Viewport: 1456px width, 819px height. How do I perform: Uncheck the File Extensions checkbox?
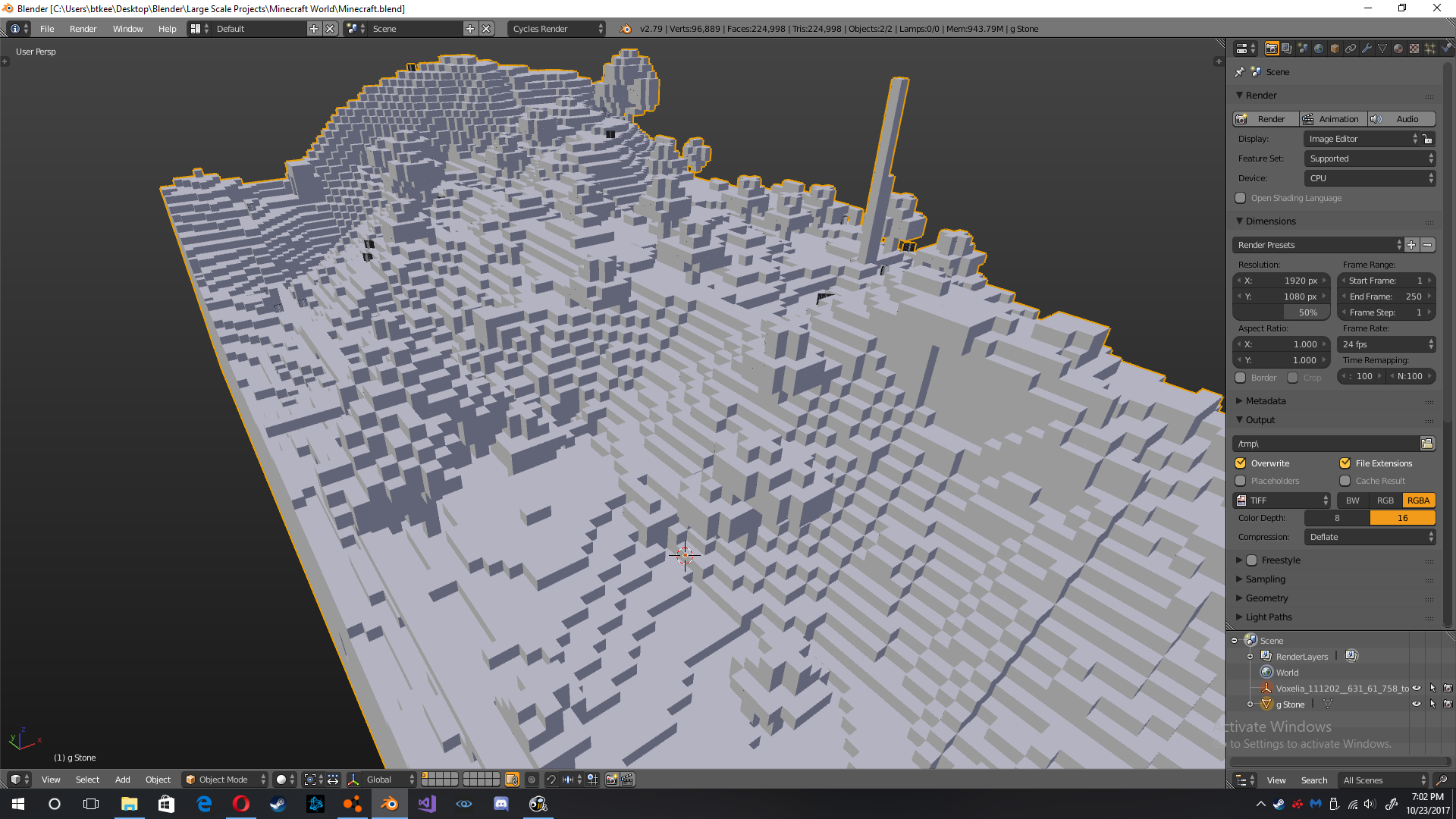pyautogui.click(x=1345, y=463)
